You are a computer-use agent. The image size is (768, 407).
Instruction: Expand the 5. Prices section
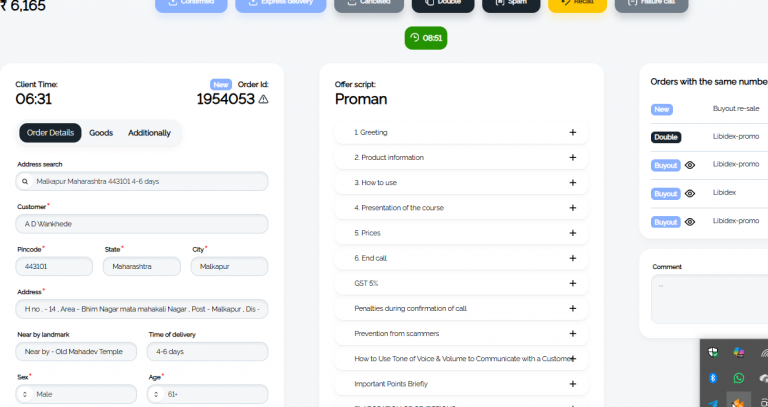461,233
